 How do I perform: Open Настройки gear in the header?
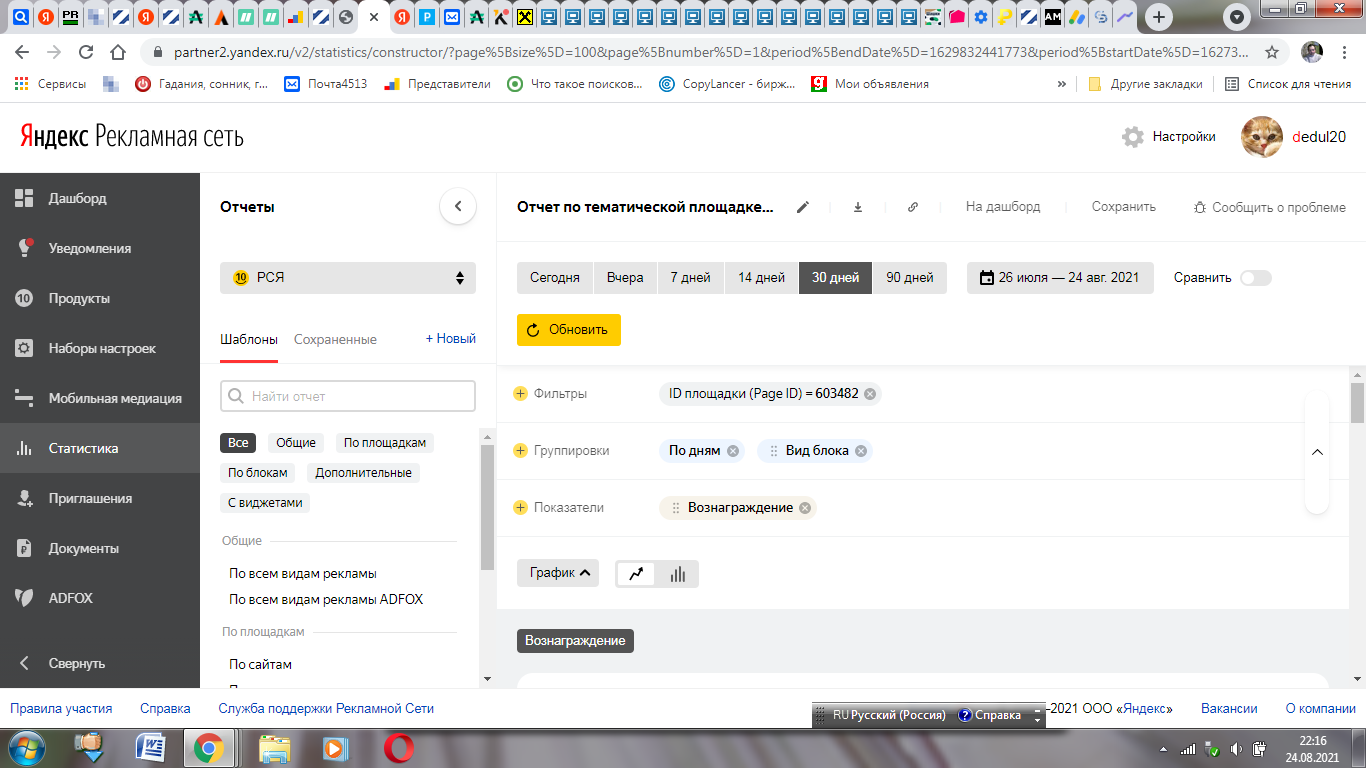click(1168, 137)
